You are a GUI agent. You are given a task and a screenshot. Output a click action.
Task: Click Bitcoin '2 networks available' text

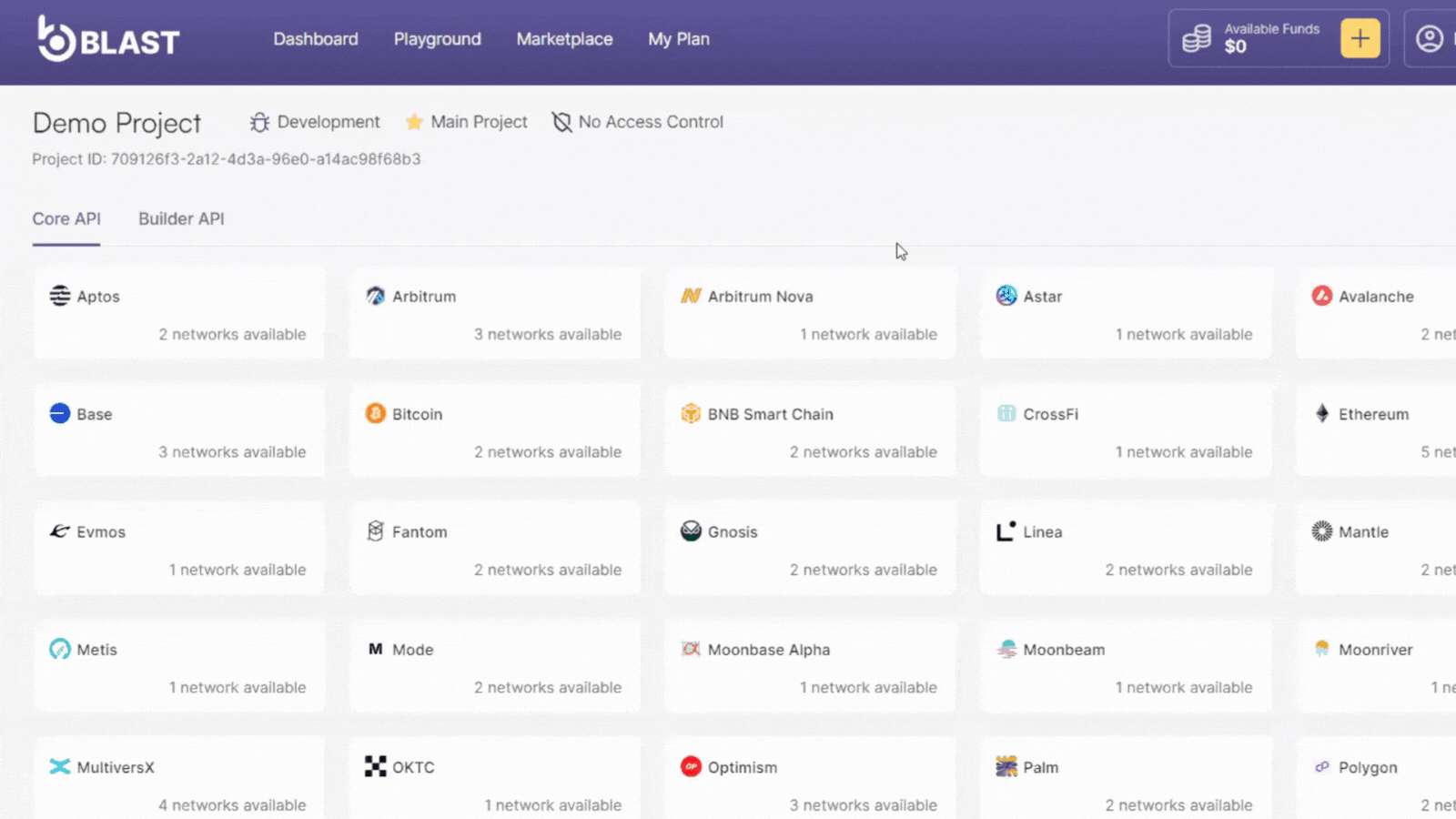548,451
